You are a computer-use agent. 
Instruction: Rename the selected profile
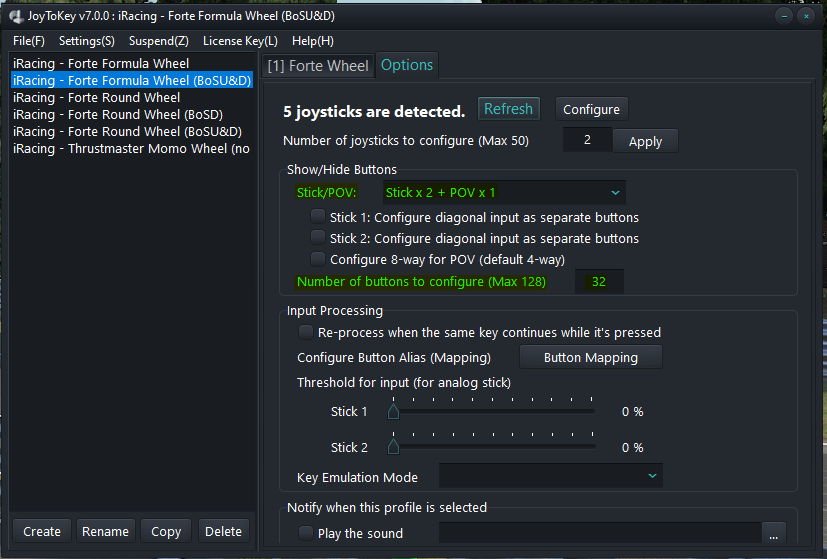coord(105,532)
